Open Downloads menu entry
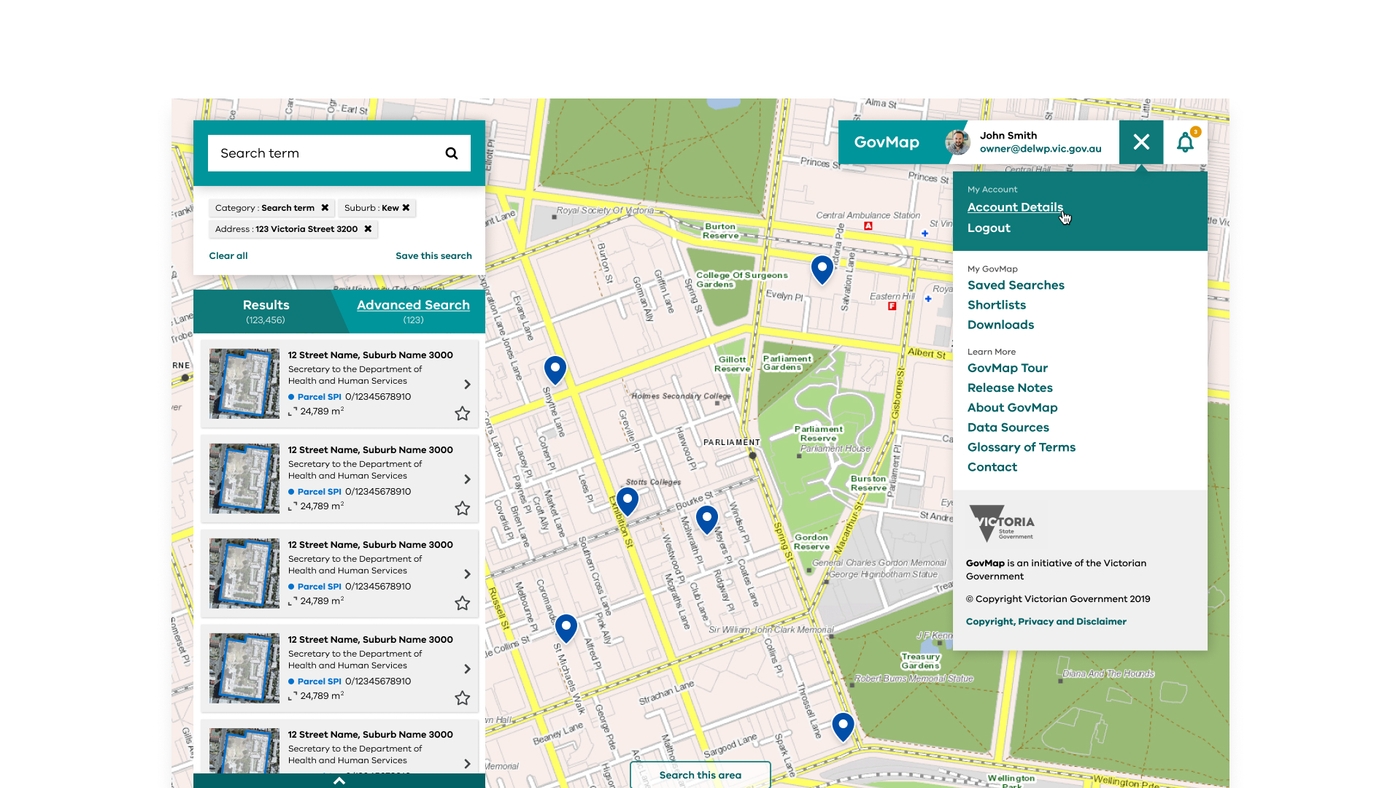 point(1001,325)
